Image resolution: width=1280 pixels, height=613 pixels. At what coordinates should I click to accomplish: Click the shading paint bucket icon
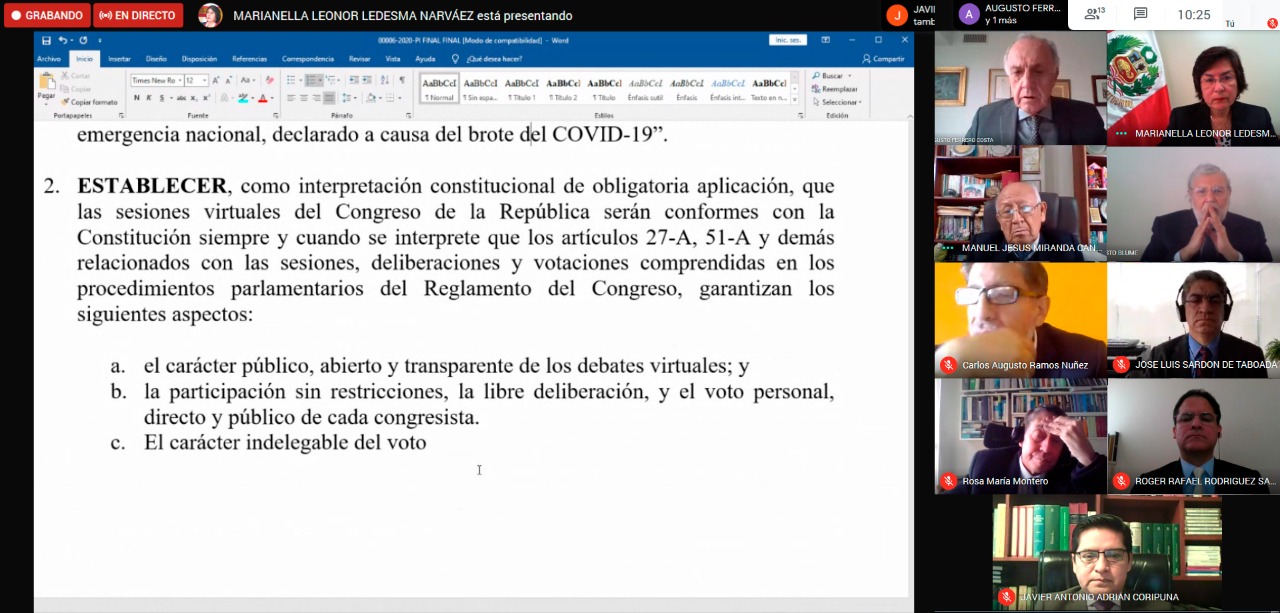(x=372, y=98)
